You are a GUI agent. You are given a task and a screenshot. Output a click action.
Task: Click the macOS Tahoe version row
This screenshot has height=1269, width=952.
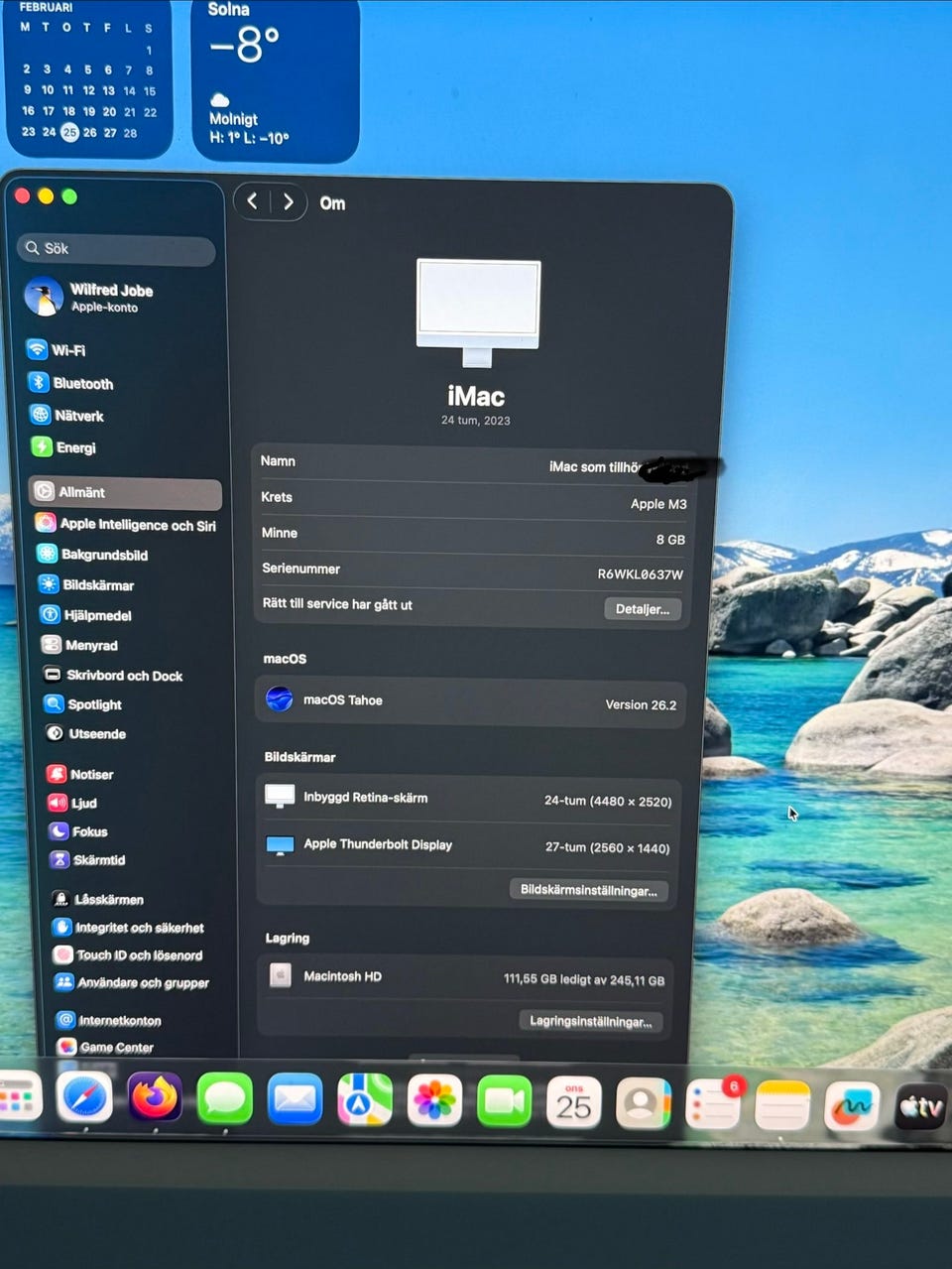click(471, 701)
